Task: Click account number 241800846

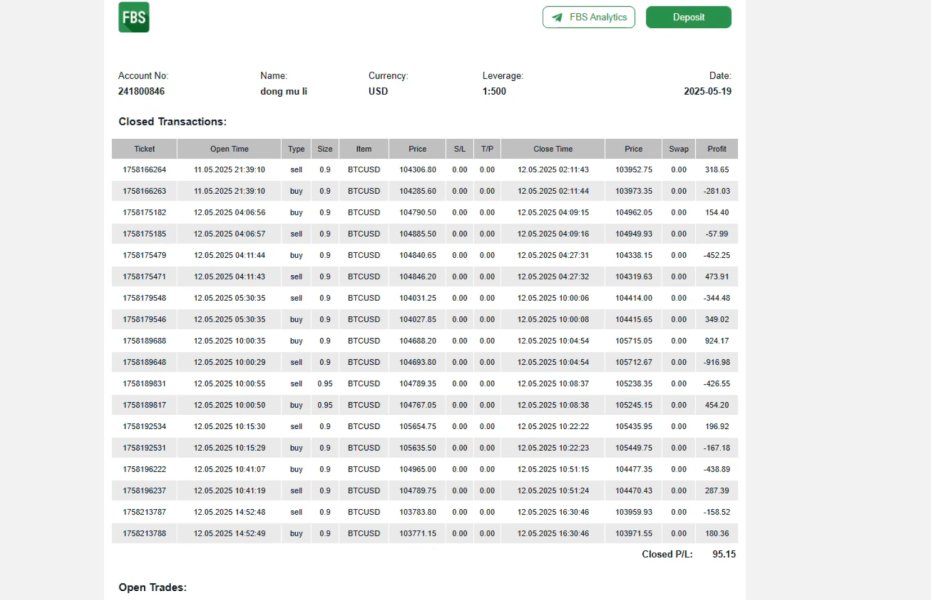Action: tap(141, 91)
